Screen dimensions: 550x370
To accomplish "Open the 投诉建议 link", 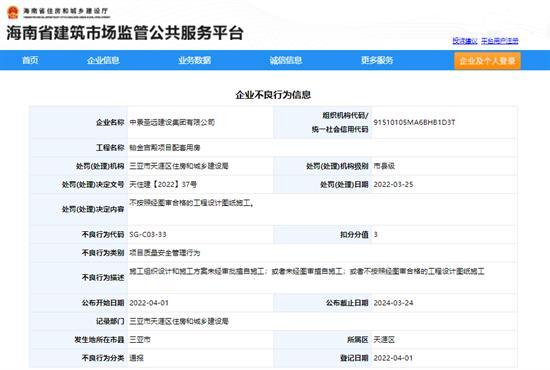I will (x=465, y=41).
